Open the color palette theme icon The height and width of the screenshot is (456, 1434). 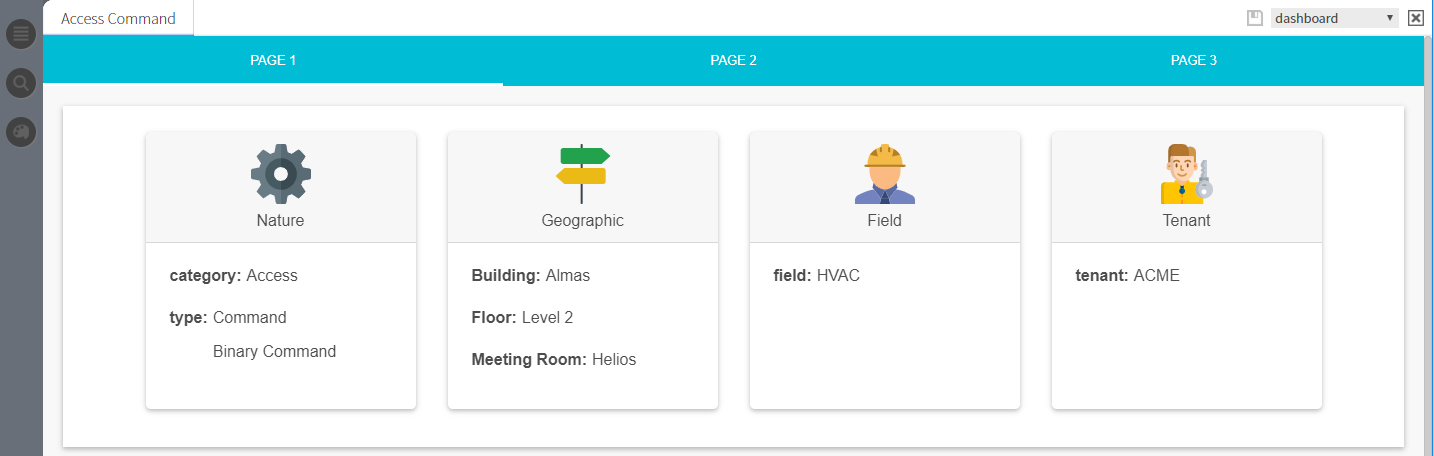tap(21, 131)
